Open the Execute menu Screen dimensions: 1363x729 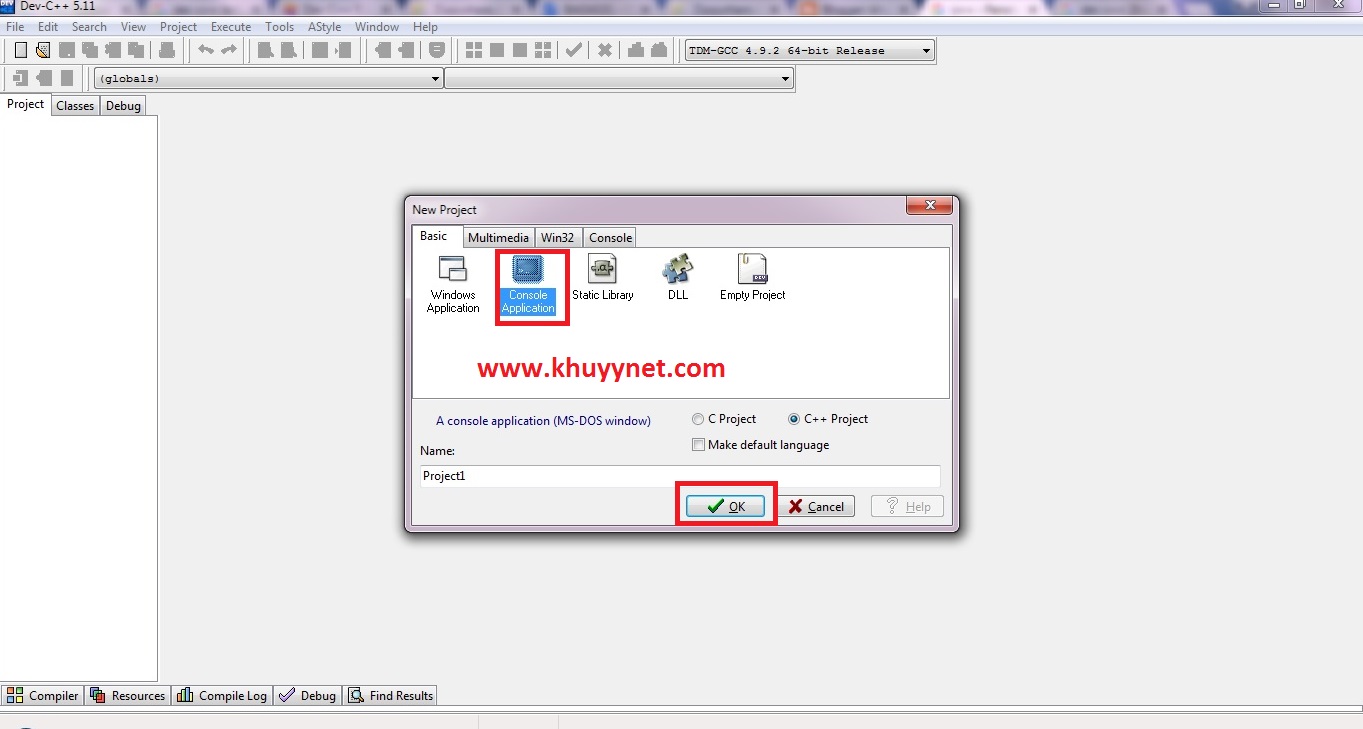click(x=231, y=27)
